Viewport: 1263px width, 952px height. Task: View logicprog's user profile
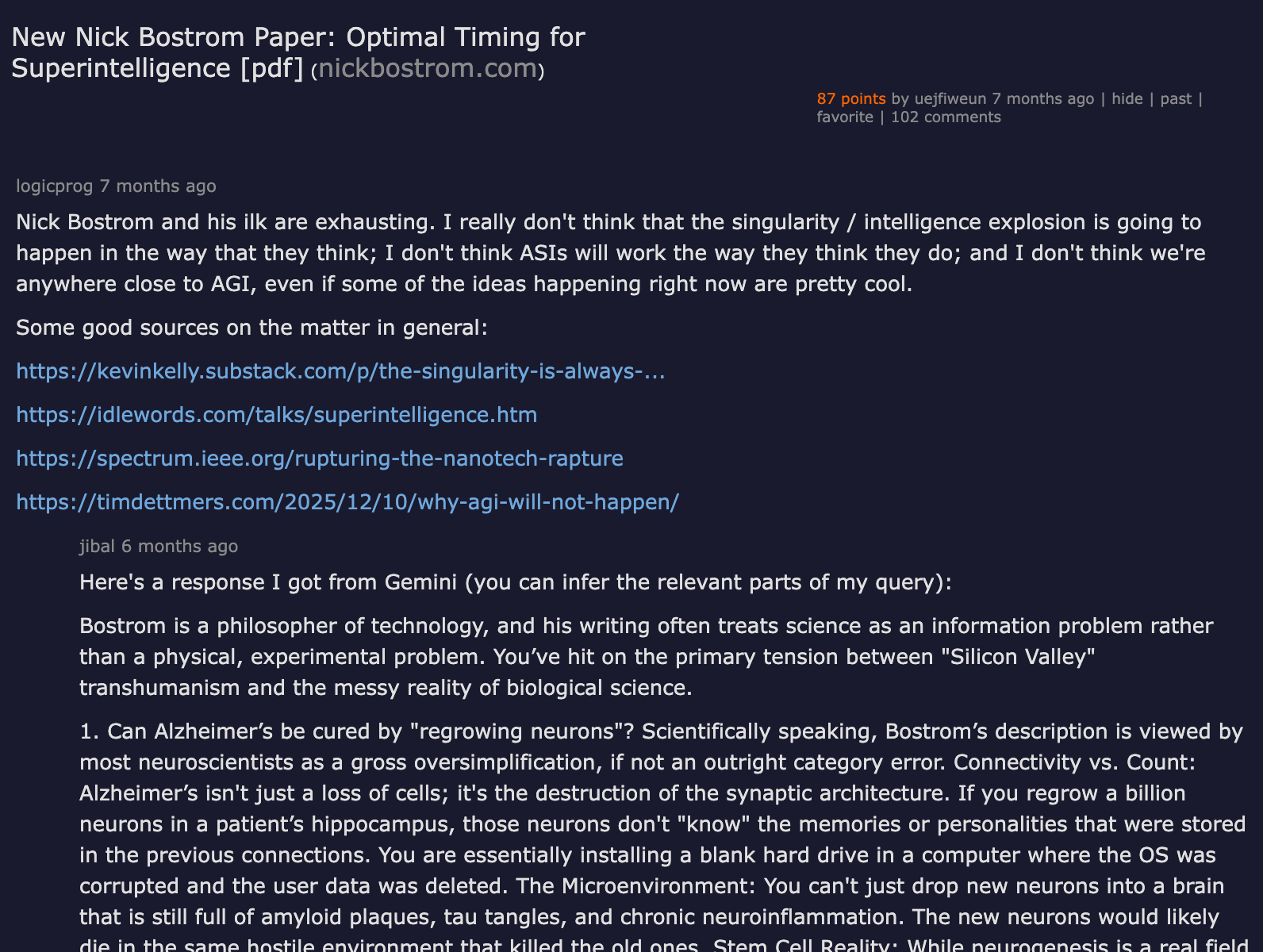click(55, 186)
